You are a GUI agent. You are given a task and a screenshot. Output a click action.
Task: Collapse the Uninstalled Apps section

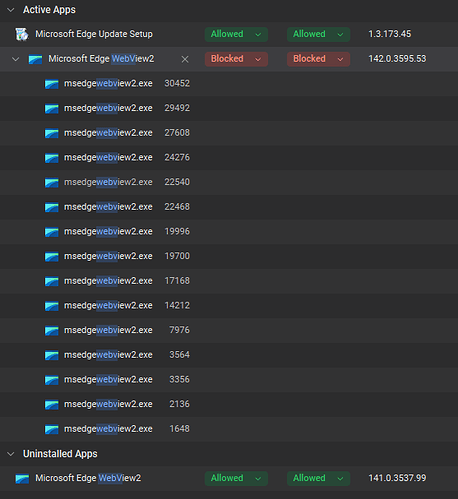(x=11, y=454)
